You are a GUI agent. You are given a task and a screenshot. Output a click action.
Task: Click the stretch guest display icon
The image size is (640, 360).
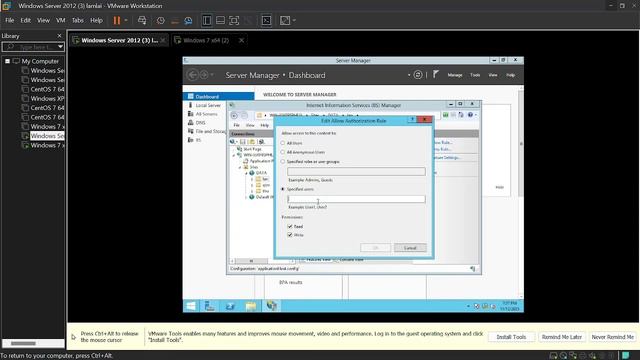tap(285, 20)
